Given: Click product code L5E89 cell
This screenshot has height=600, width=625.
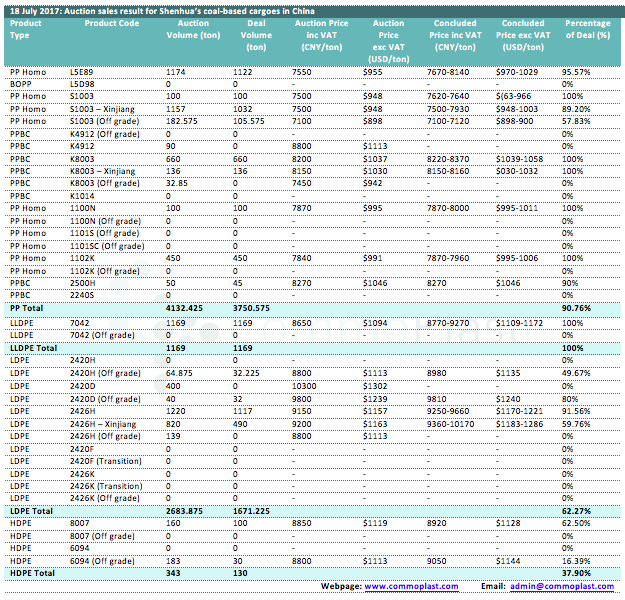Looking at the screenshot, I should [x=82, y=73].
